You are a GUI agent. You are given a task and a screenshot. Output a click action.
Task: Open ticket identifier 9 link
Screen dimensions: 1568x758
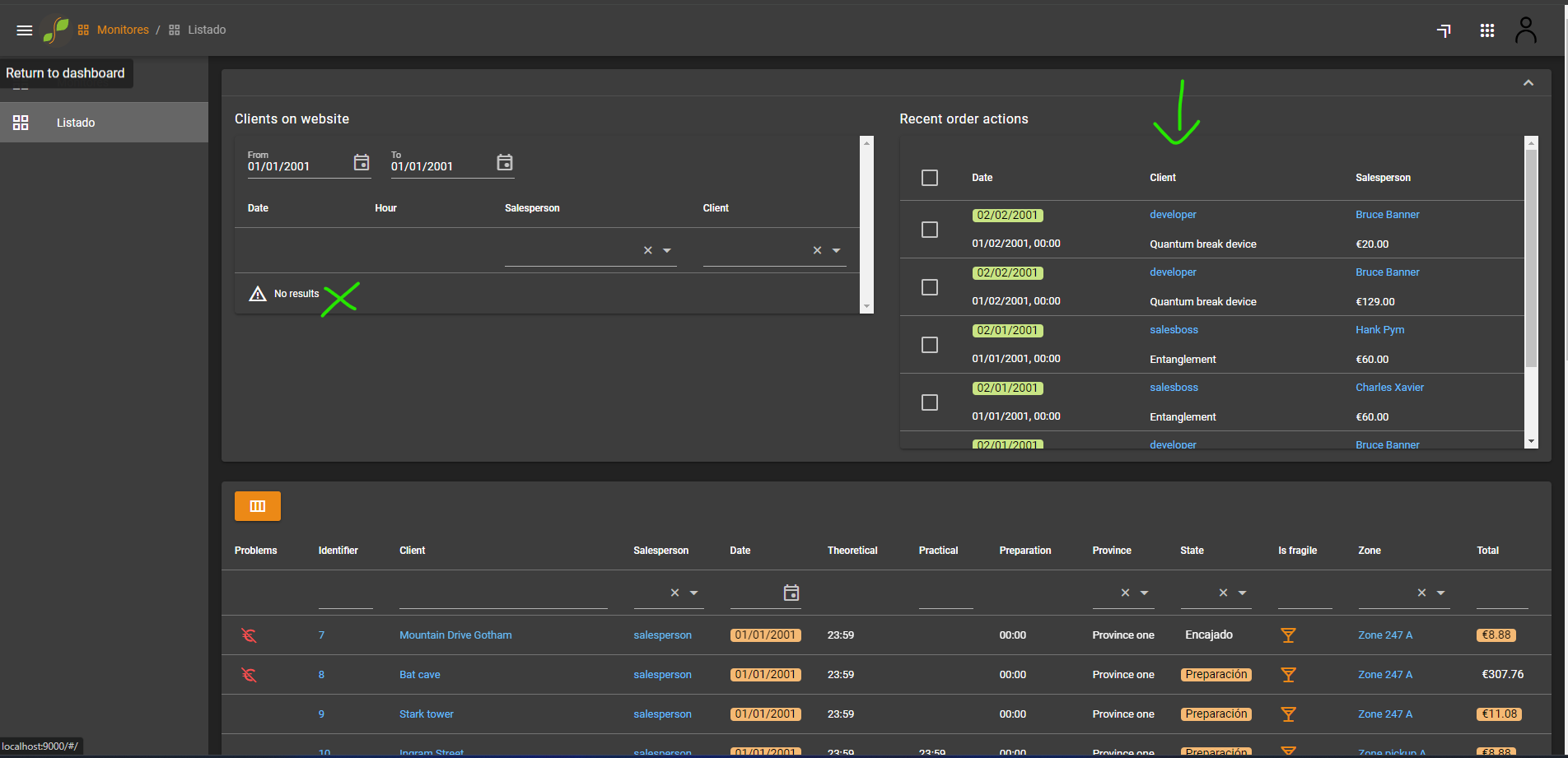(x=322, y=714)
